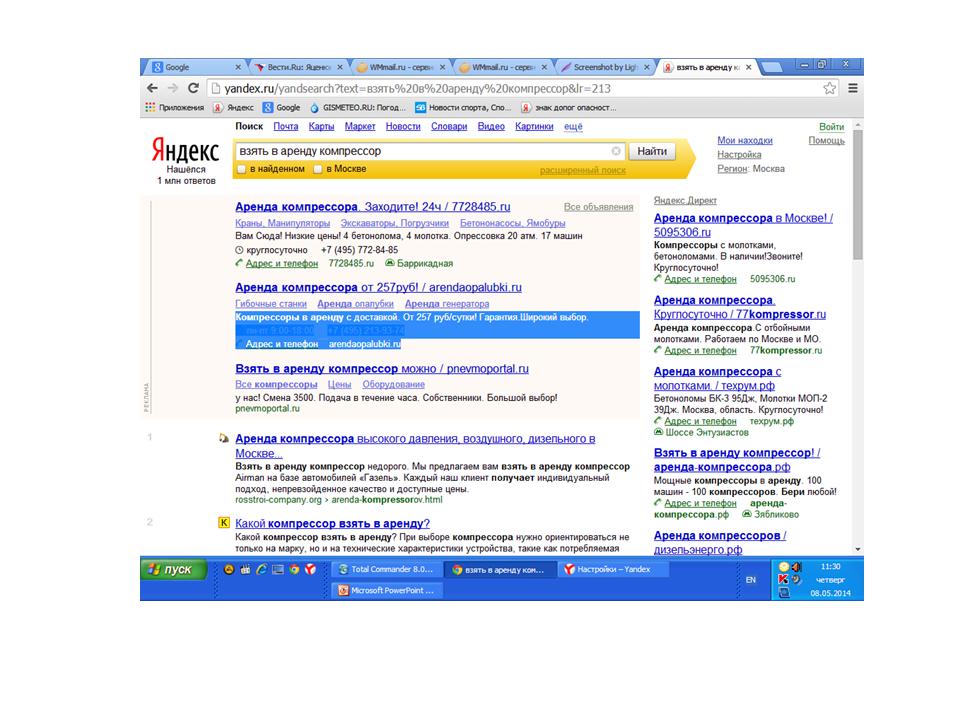Open the Все объявления link
This screenshot has width=960, height=720.
click(x=598, y=207)
